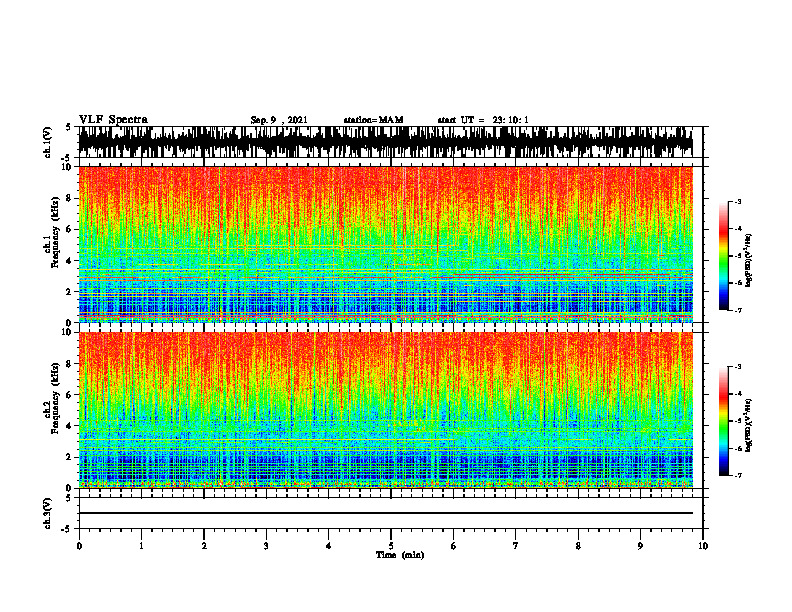The width and height of the screenshot is (792, 612).
Task: Click the "-3" label on ch.2 colorbar
Action: 738,367
